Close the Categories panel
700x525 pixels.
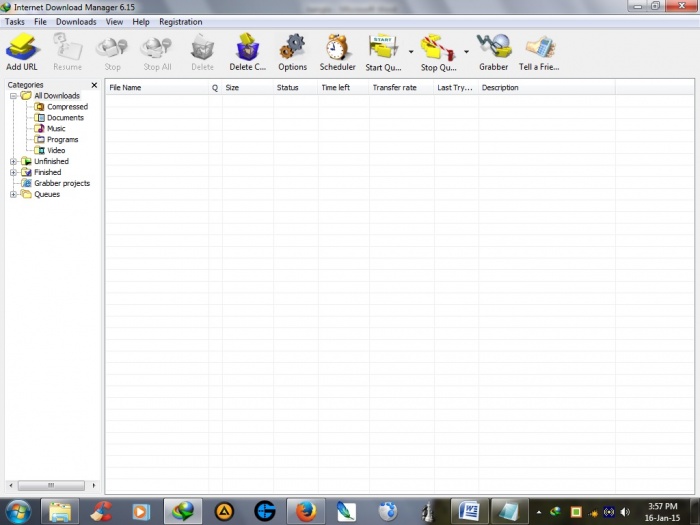tap(94, 85)
